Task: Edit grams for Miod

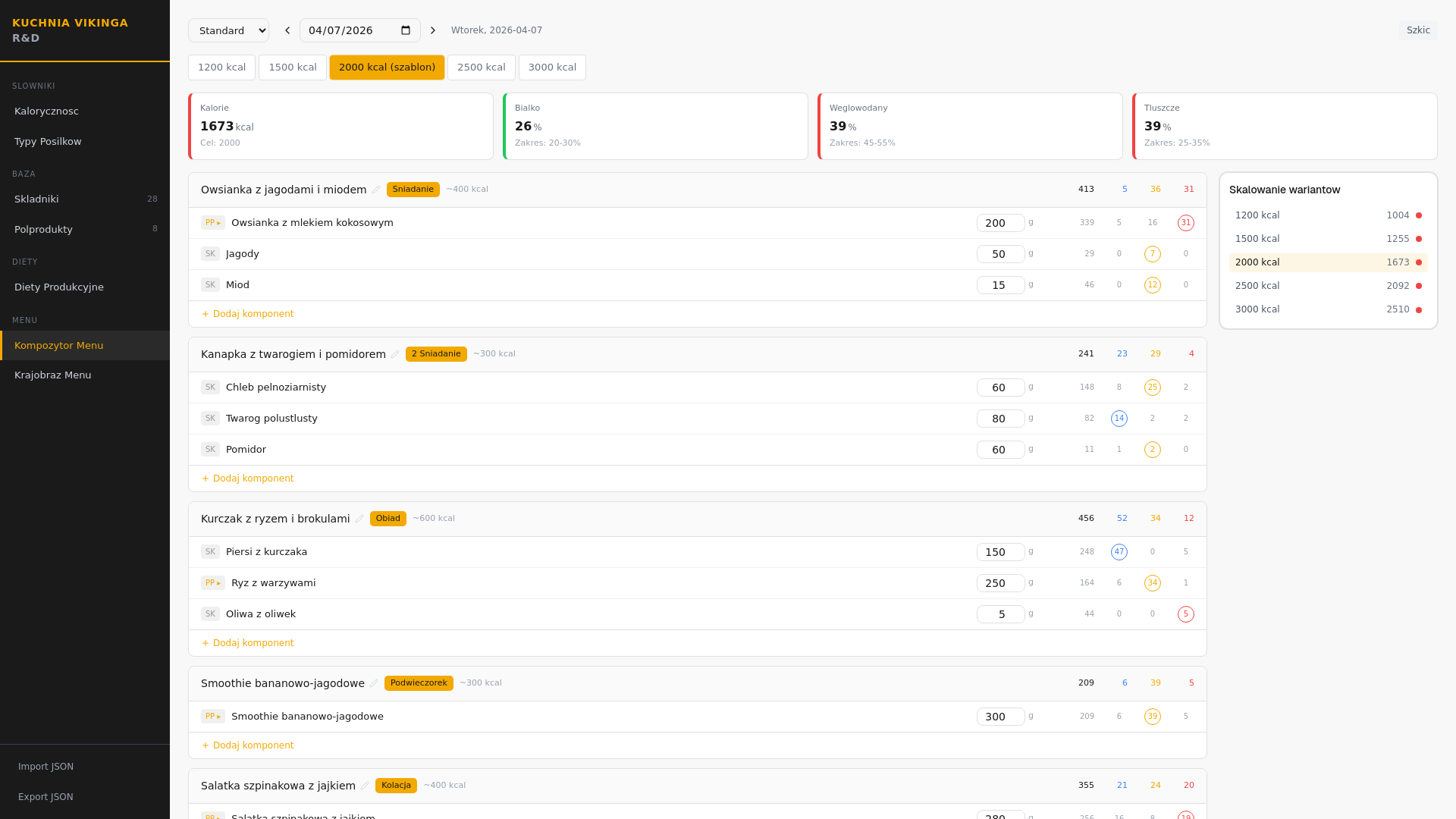Action: tap(1000, 285)
